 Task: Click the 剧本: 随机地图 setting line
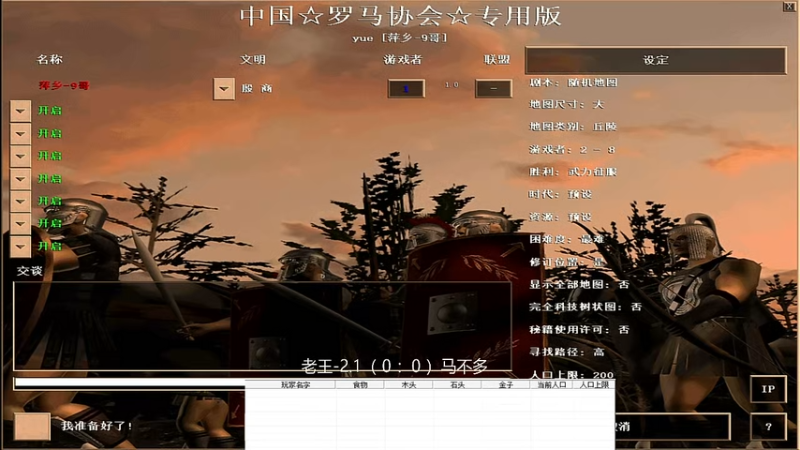click(x=573, y=83)
